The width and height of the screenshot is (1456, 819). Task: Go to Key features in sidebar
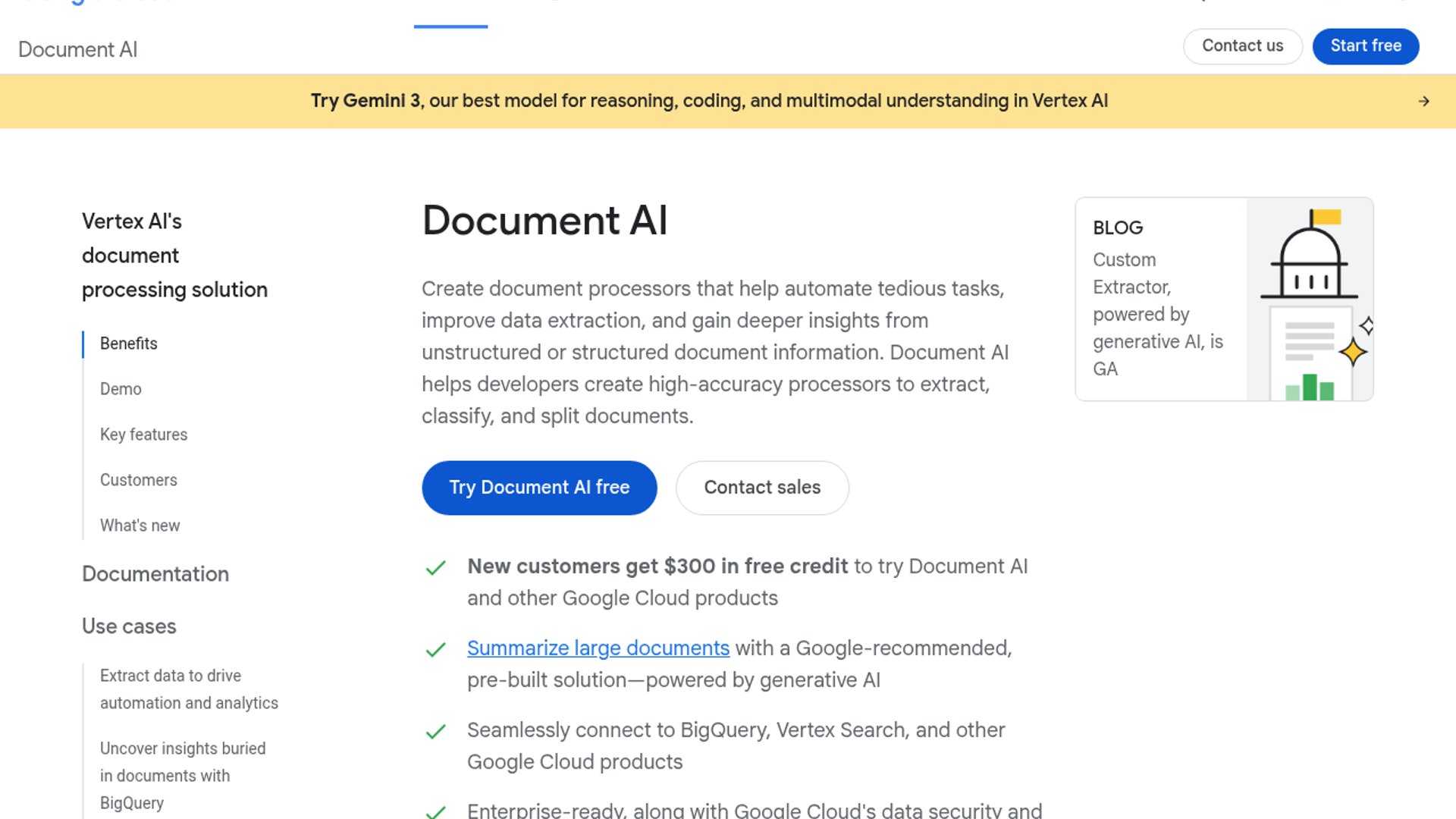(x=143, y=435)
